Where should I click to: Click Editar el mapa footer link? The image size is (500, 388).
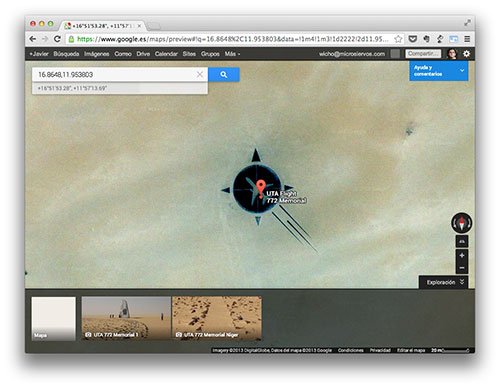411,350
